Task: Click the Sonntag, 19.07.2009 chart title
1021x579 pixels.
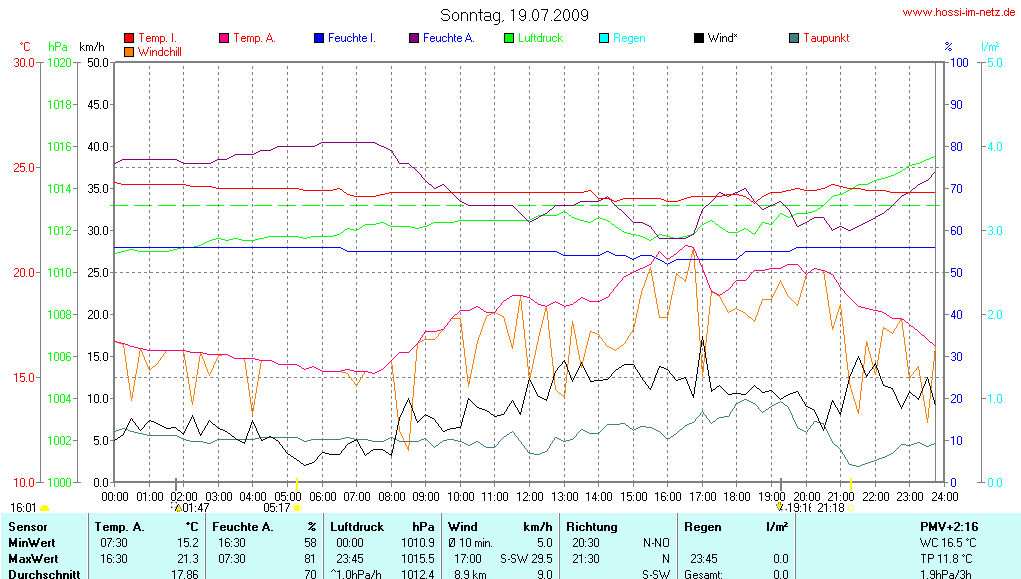Action: [514, 15]
